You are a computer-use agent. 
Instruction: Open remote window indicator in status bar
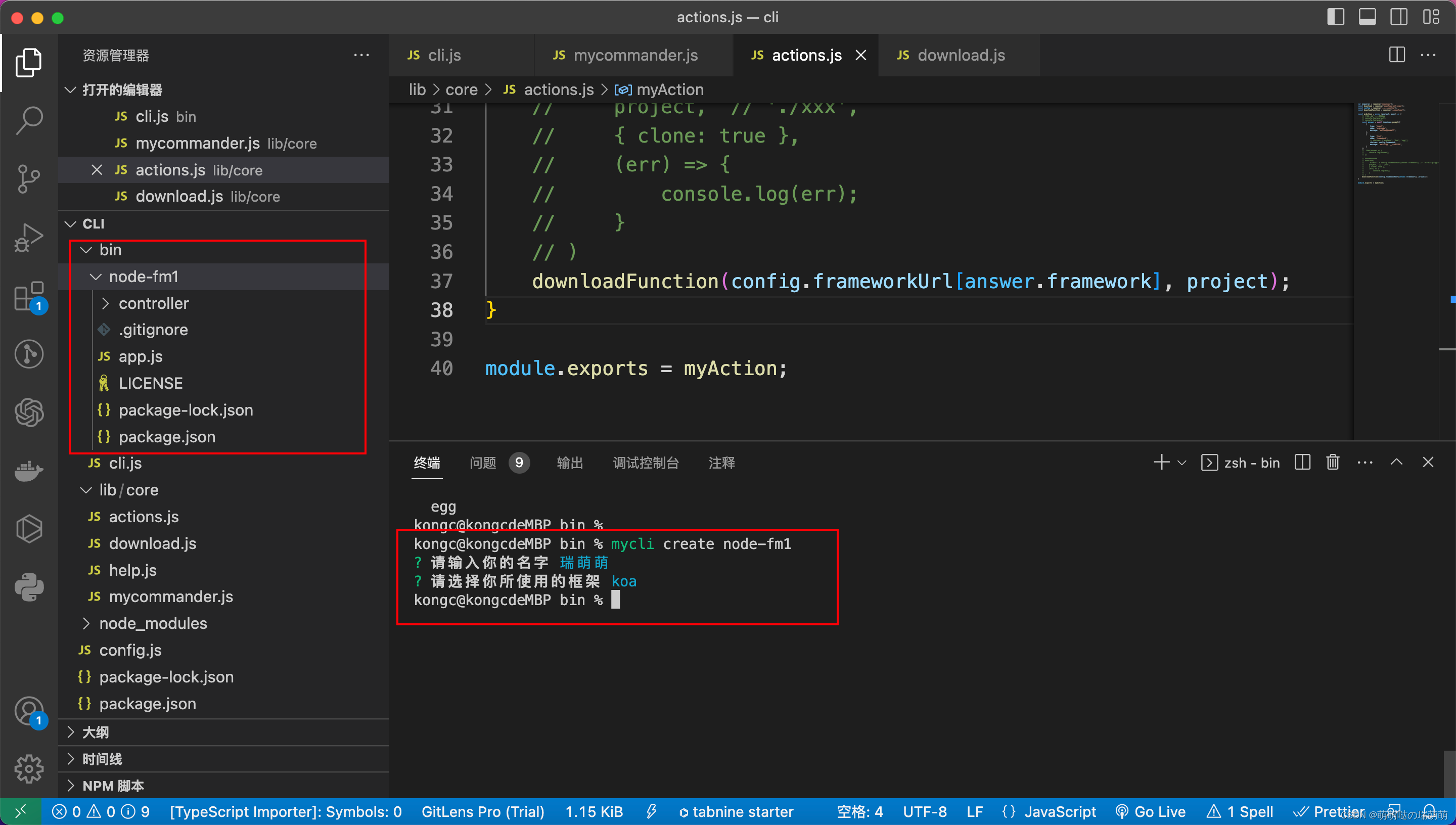(x=20, y=811)
